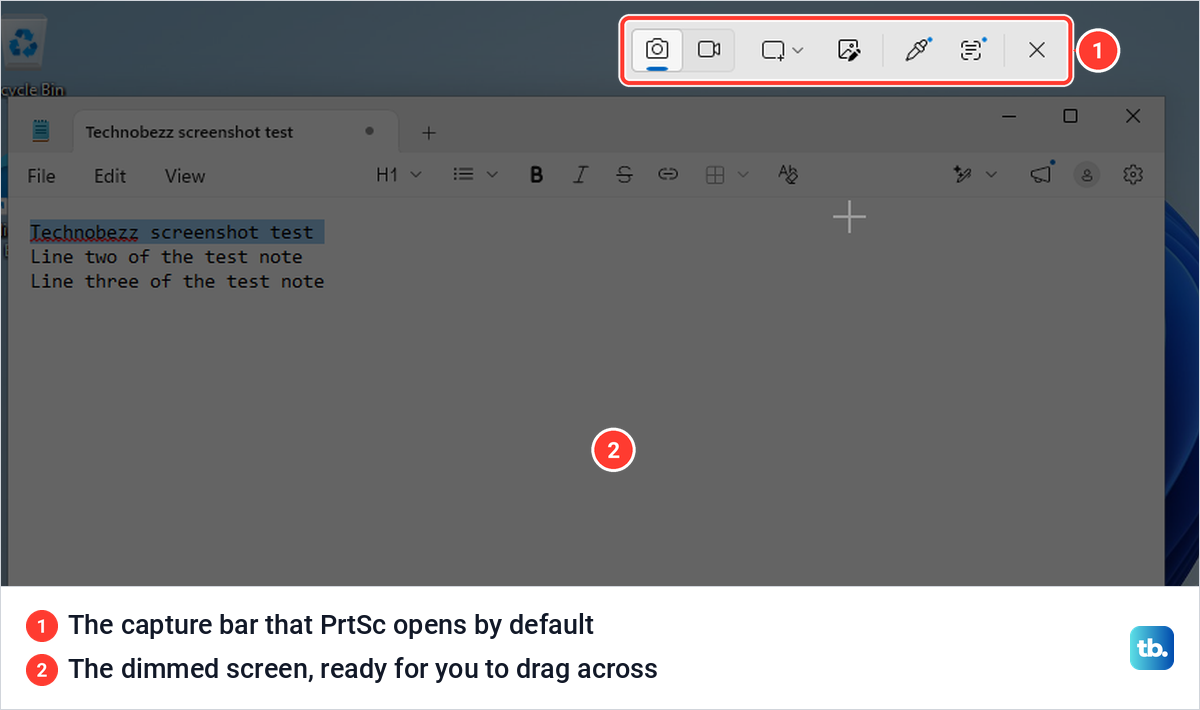The image size is (1200, 710).
Task: Select the Technobezz screenshot test tab
Action: click(235, 132)
